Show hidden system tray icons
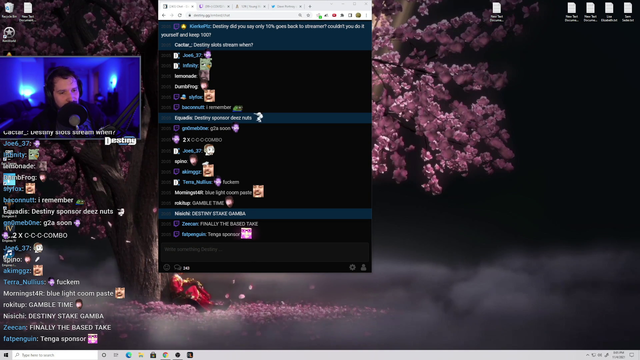Screen dimensions: 640x360 pos(588,355)
